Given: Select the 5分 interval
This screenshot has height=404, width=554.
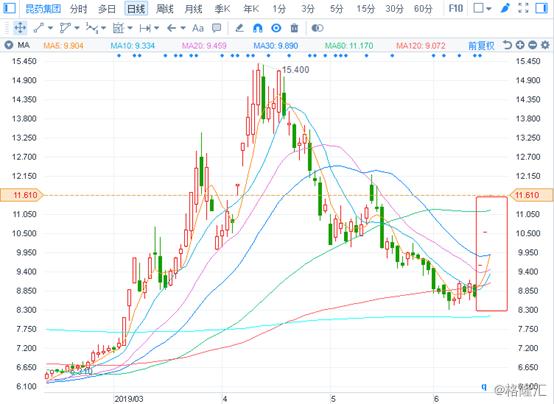Looking at the screenshot, I should tap(336, 8).
